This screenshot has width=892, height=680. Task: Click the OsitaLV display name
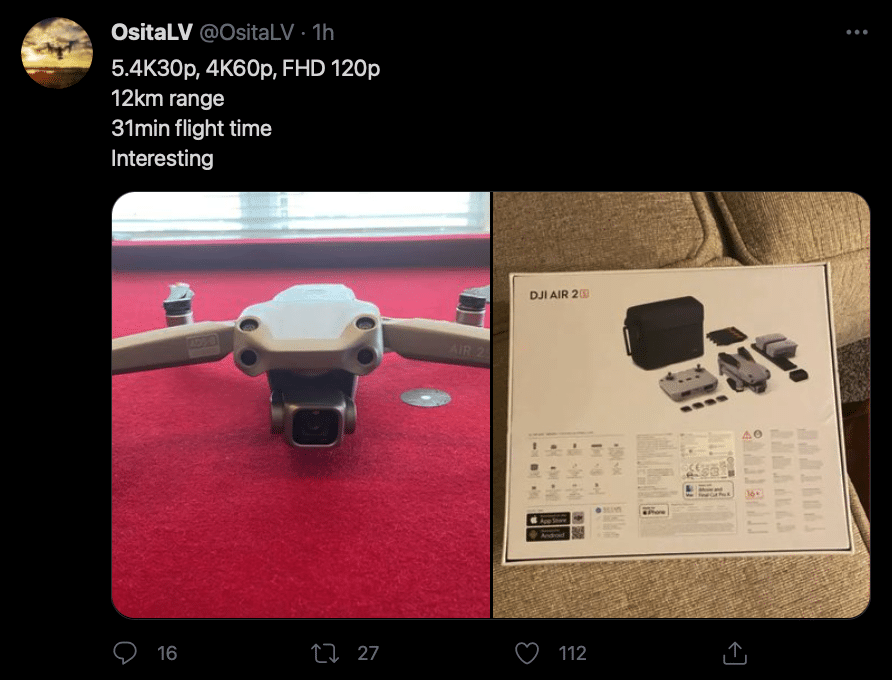pyautogui.click(x=152, y=32)
